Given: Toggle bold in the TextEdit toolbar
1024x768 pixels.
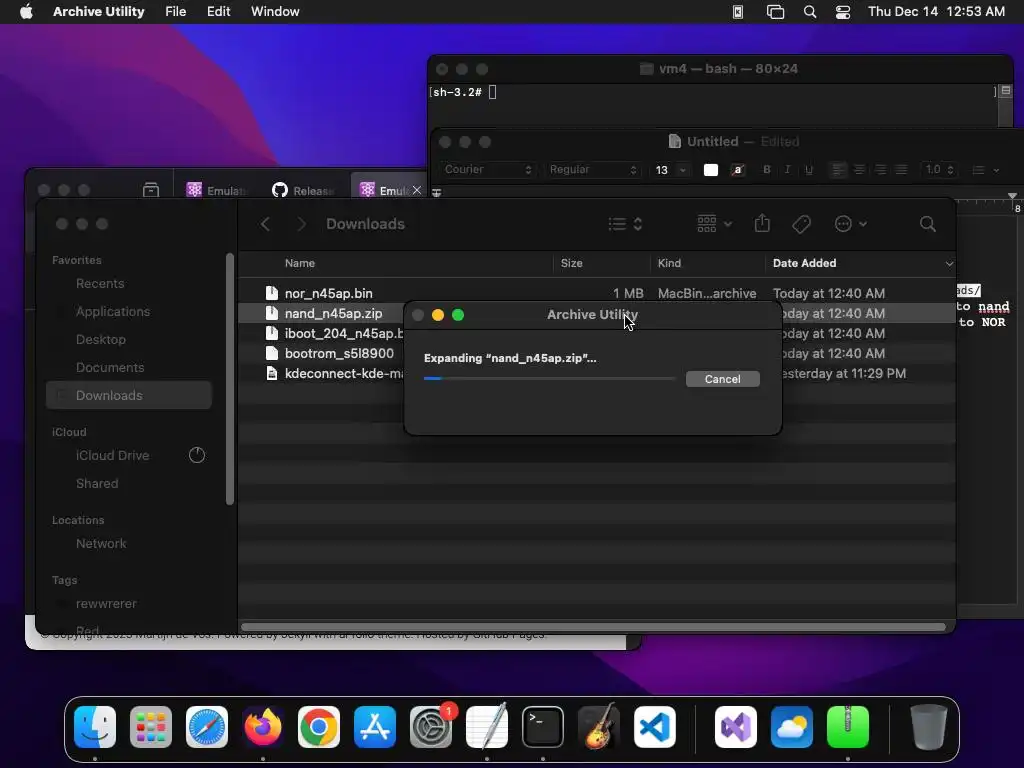Looking at the screenshot, I should [x=767, y=170].
